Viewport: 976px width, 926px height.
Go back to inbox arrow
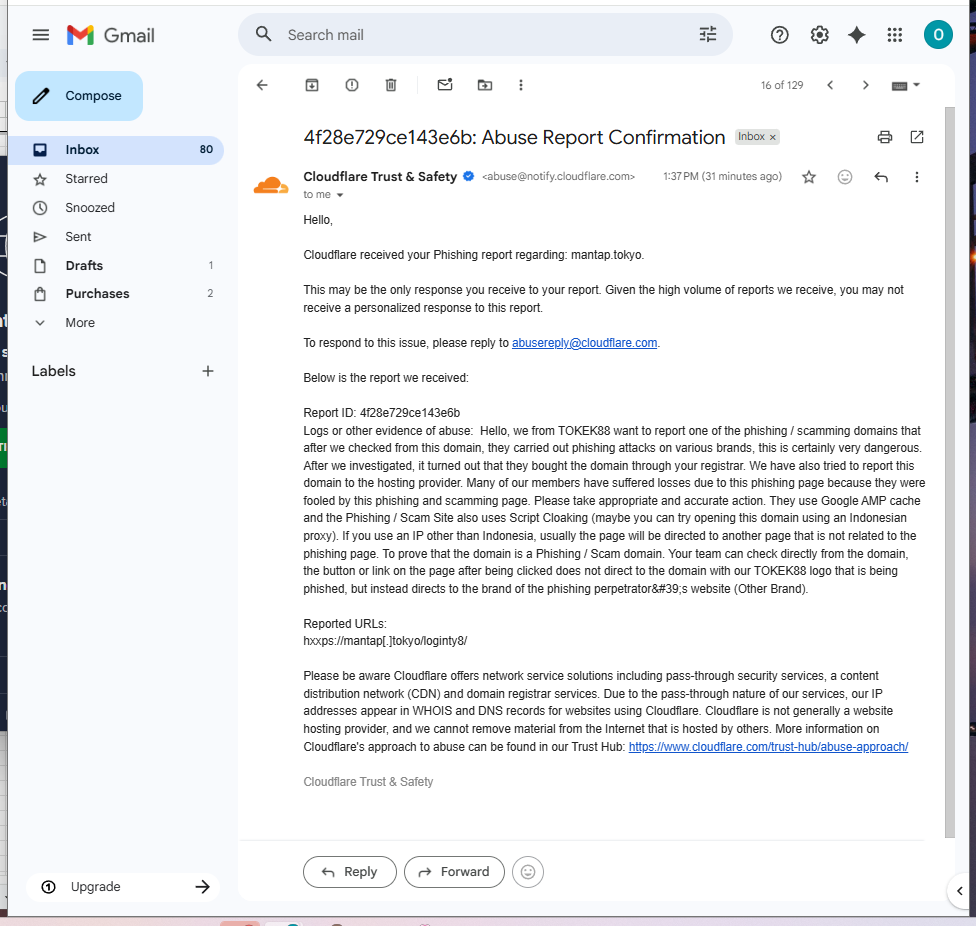pyautogui.click(x=262, y=85)
